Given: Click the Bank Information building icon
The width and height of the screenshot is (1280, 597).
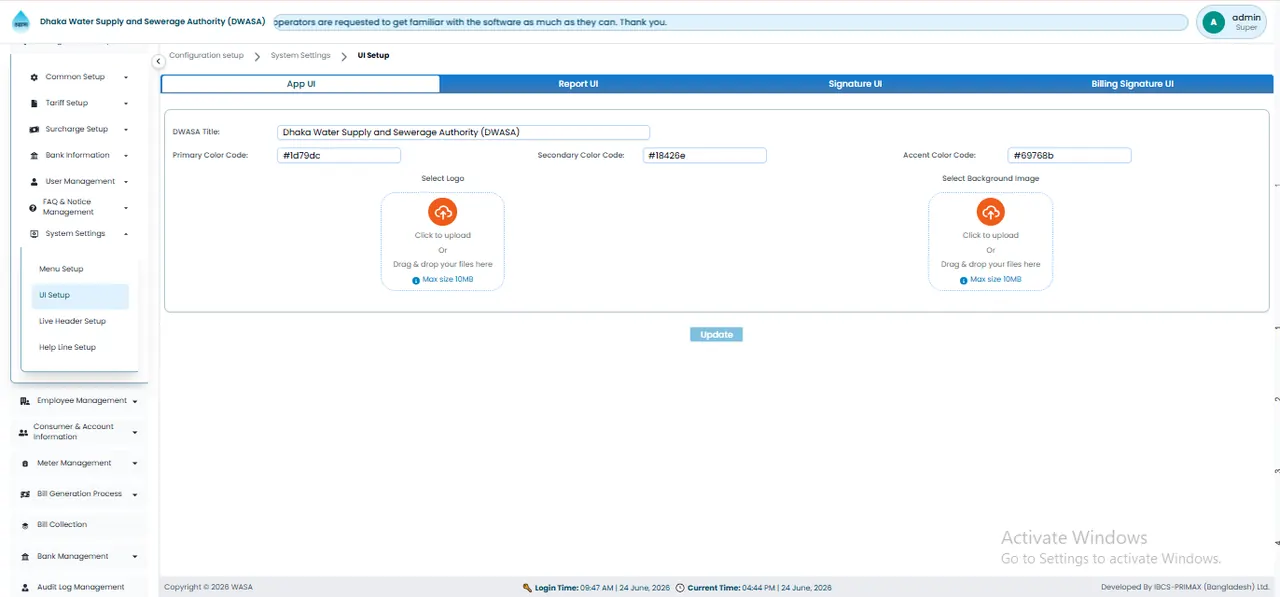Looking at the screenshot, I should pyautogui.click(x=35, y=155).
